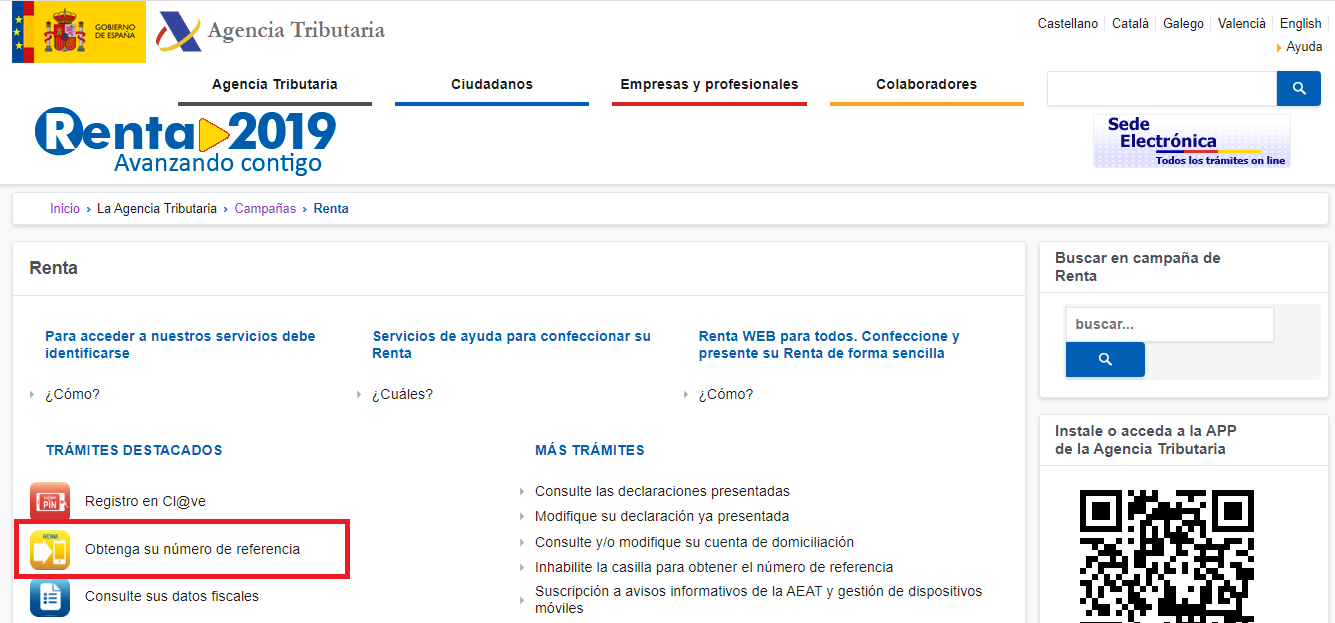1335x623 pixels.
Task: Click the Gobierno de España coat of arms
Action: tap(65, 30)
